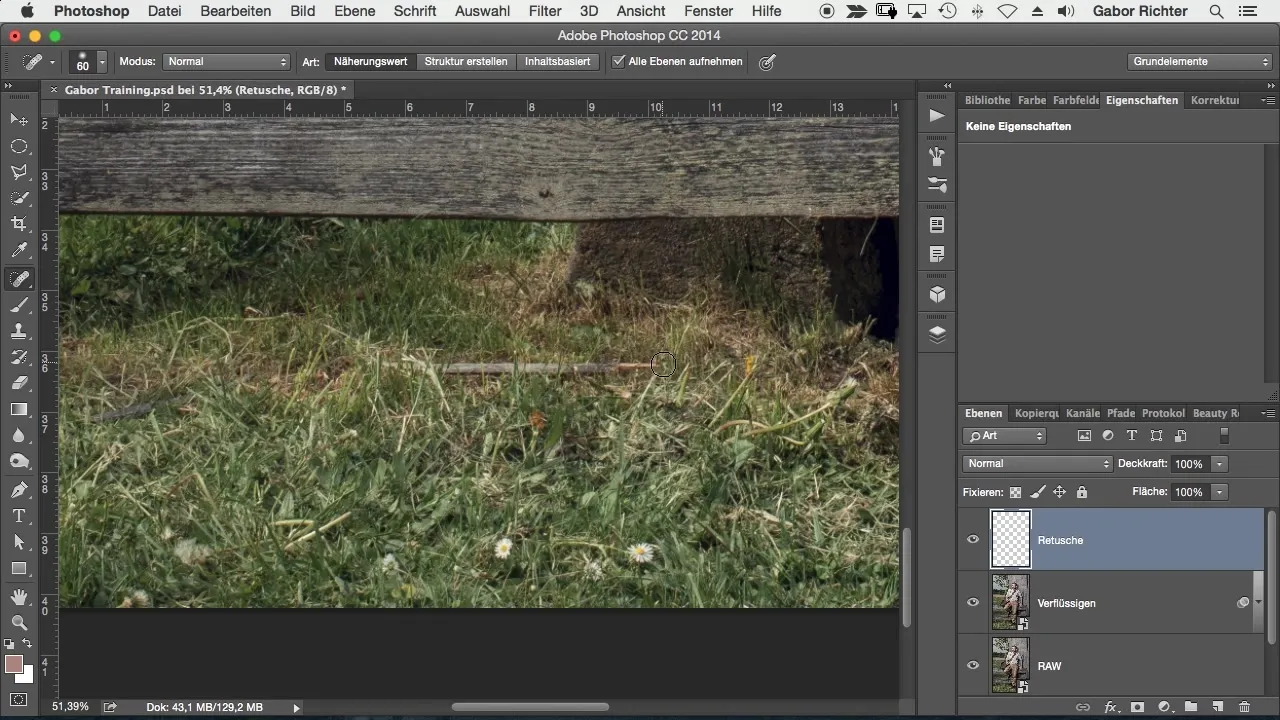The image size is (1280, 720).
Task: Hide the Retusche layer
Action: [x=973, y=540]
